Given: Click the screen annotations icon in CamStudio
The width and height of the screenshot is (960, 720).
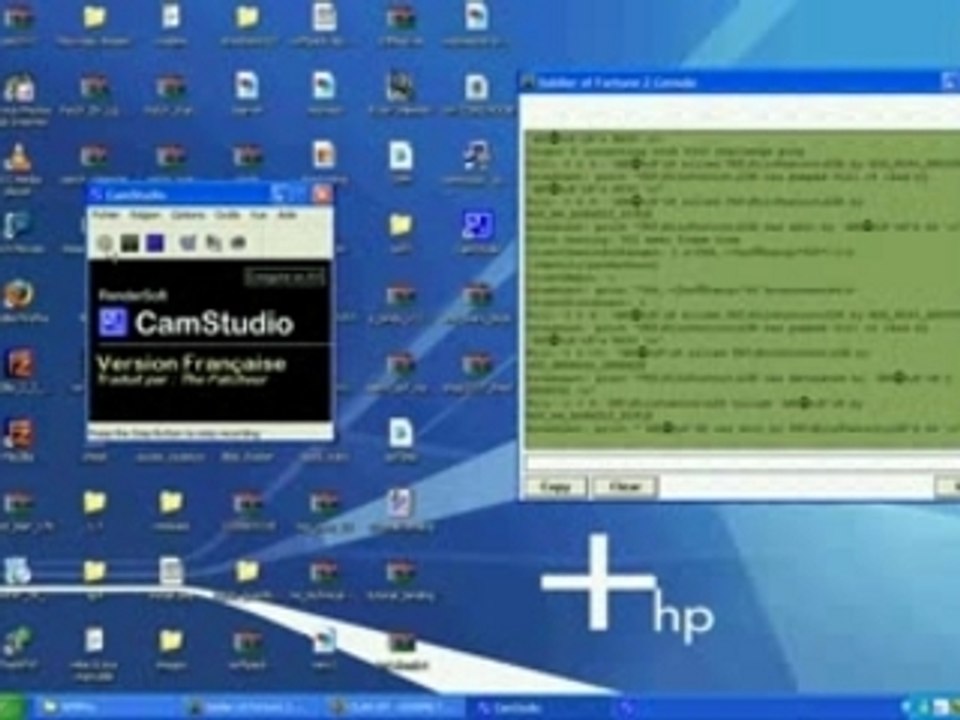Looking at the screenshot, I should coord(213,243).
